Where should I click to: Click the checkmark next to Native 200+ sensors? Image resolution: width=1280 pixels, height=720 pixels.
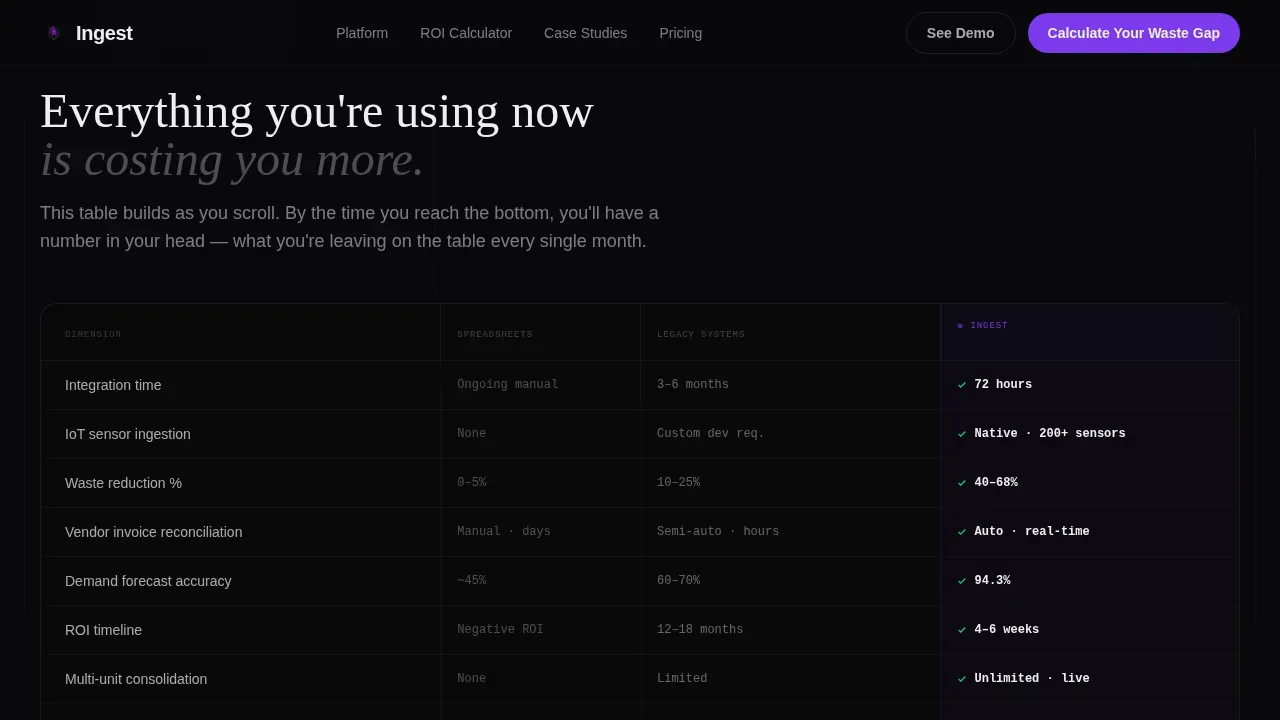click(x=962, y=434)
